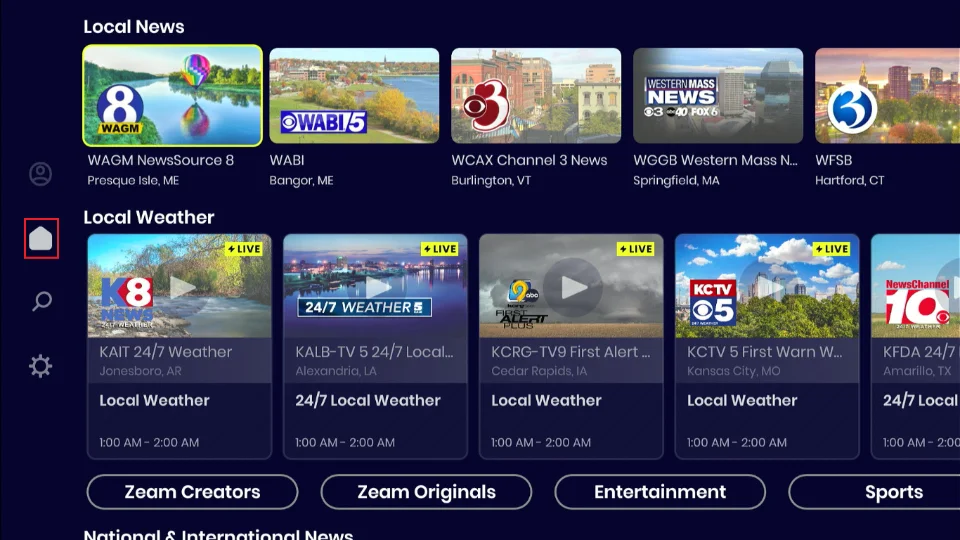
Task: Open WAGM NewsSource 8 thumbnail
Action: tap(173, 96)
